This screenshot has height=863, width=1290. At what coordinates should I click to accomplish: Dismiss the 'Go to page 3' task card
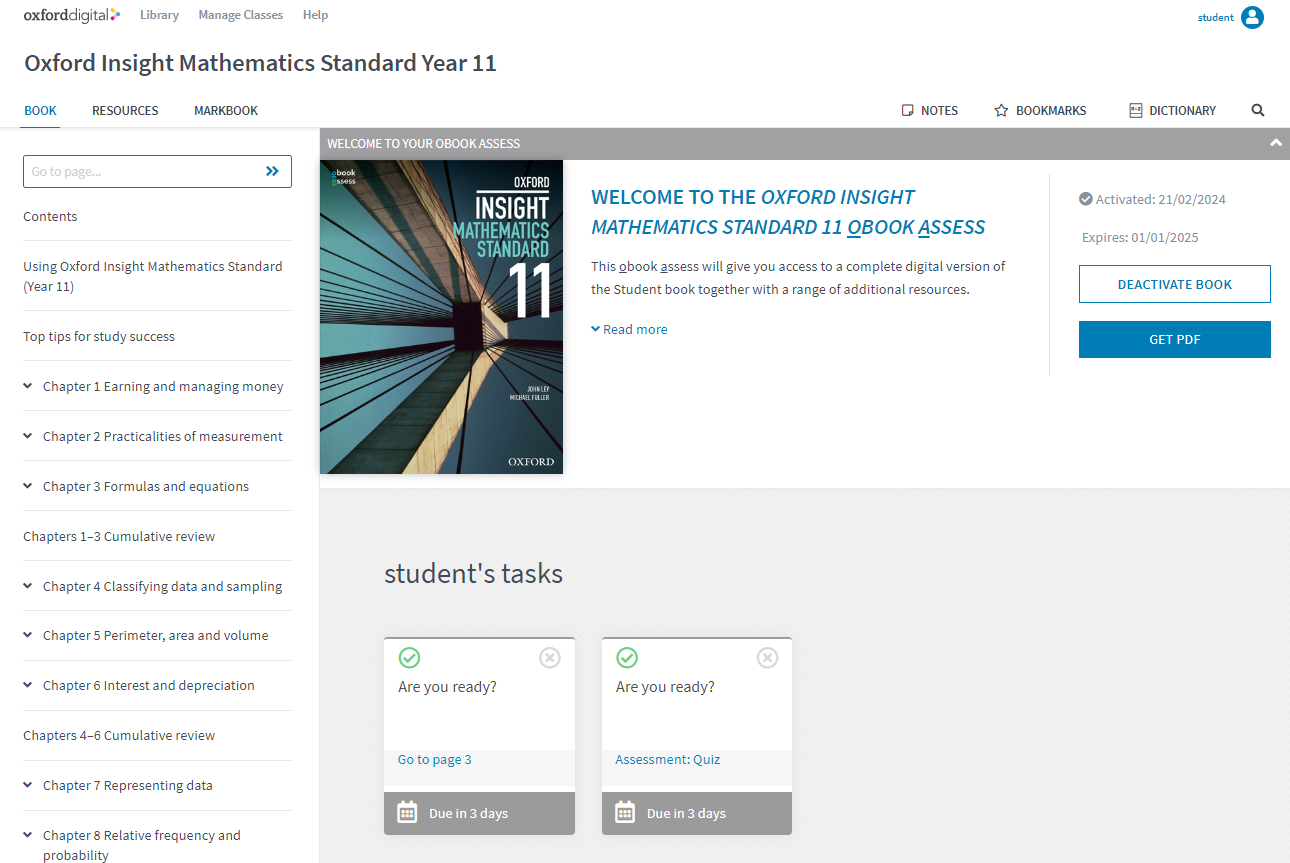[550, 657]
